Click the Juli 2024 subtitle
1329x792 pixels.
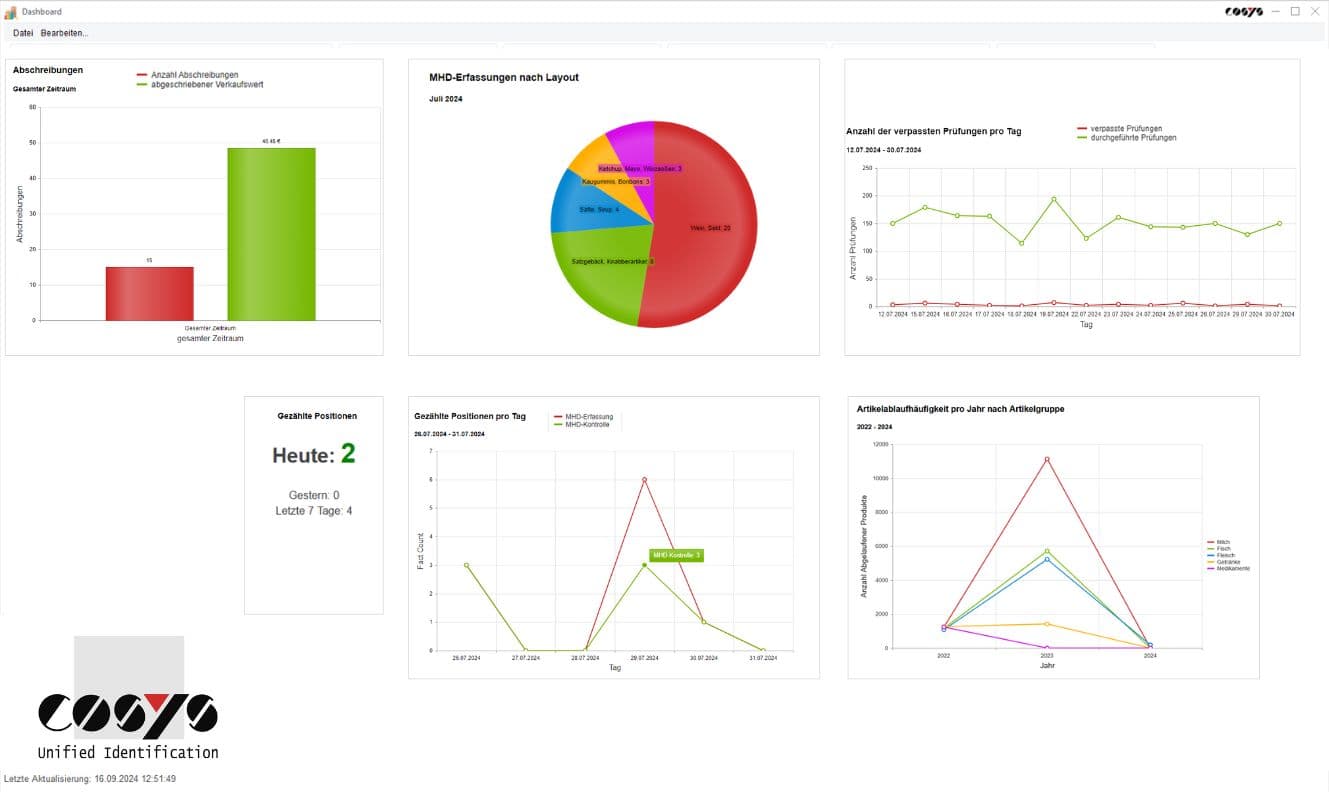[446, 99]
